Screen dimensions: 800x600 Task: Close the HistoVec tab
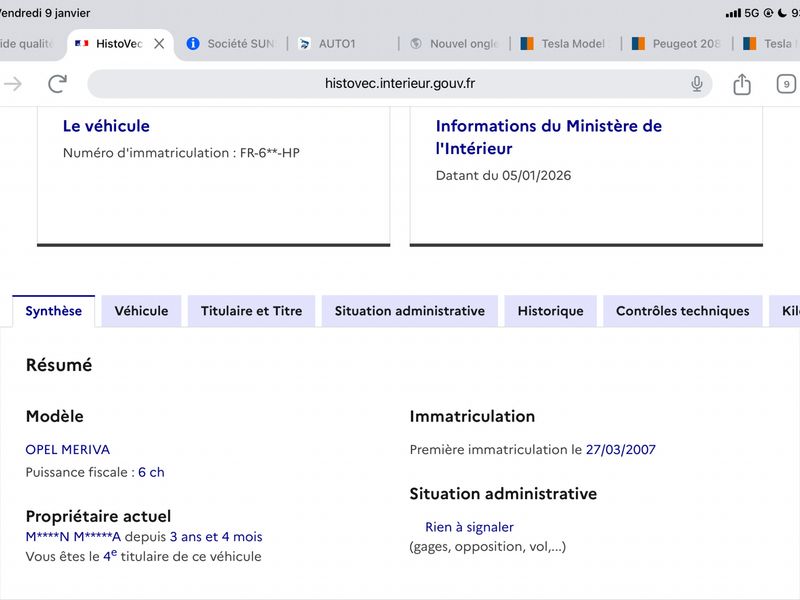[x=159, y=44]
